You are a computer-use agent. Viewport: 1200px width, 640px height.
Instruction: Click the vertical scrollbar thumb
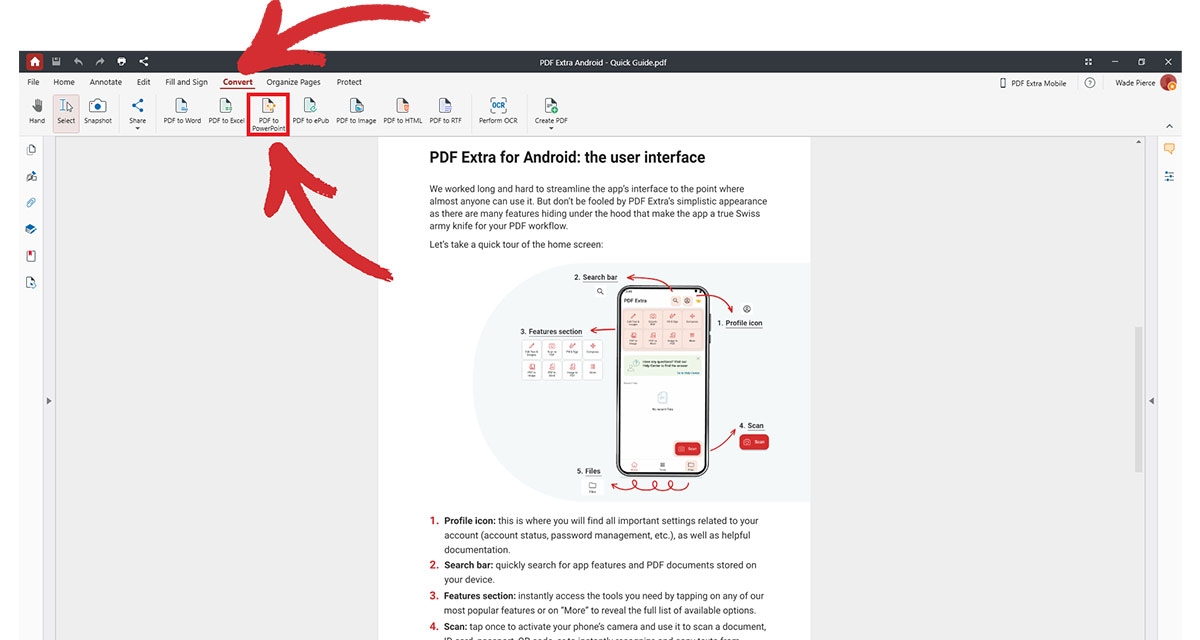(1138, 399)
